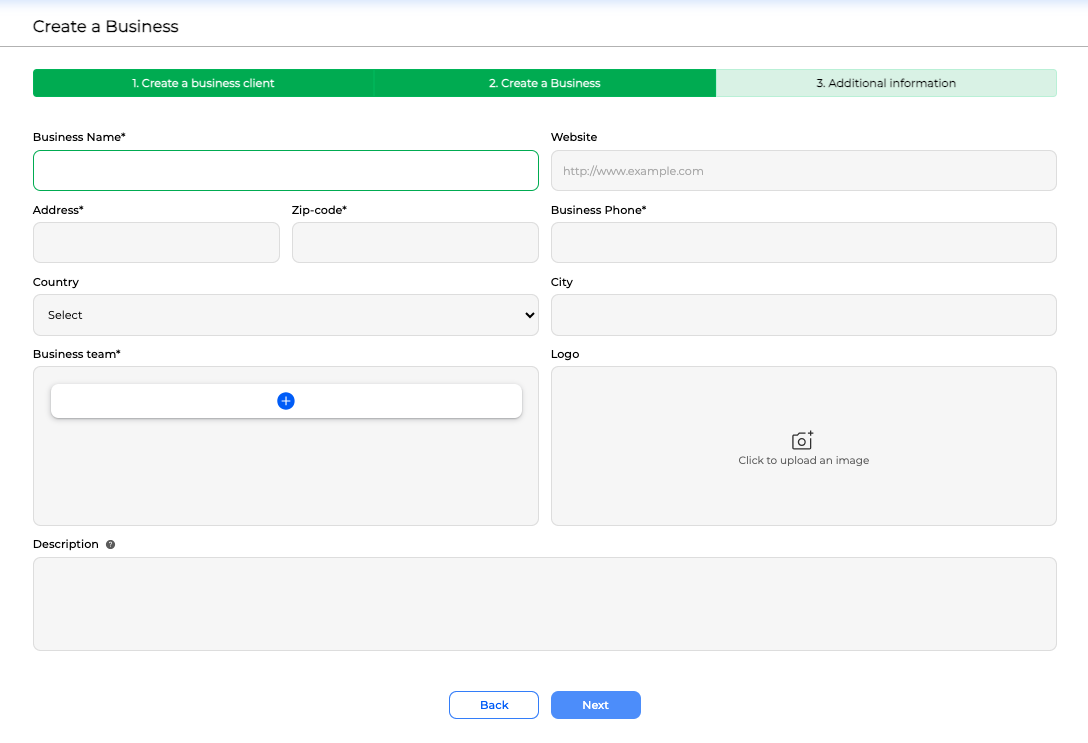Click the Address input field
1088x743 pixels.
pos(156,243)
